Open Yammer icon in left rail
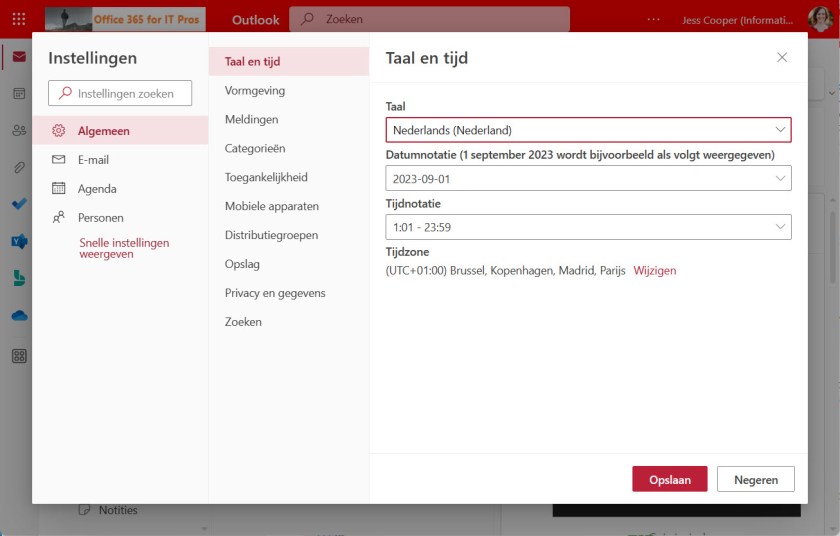The image size is (840, 536). click(19, 241)
